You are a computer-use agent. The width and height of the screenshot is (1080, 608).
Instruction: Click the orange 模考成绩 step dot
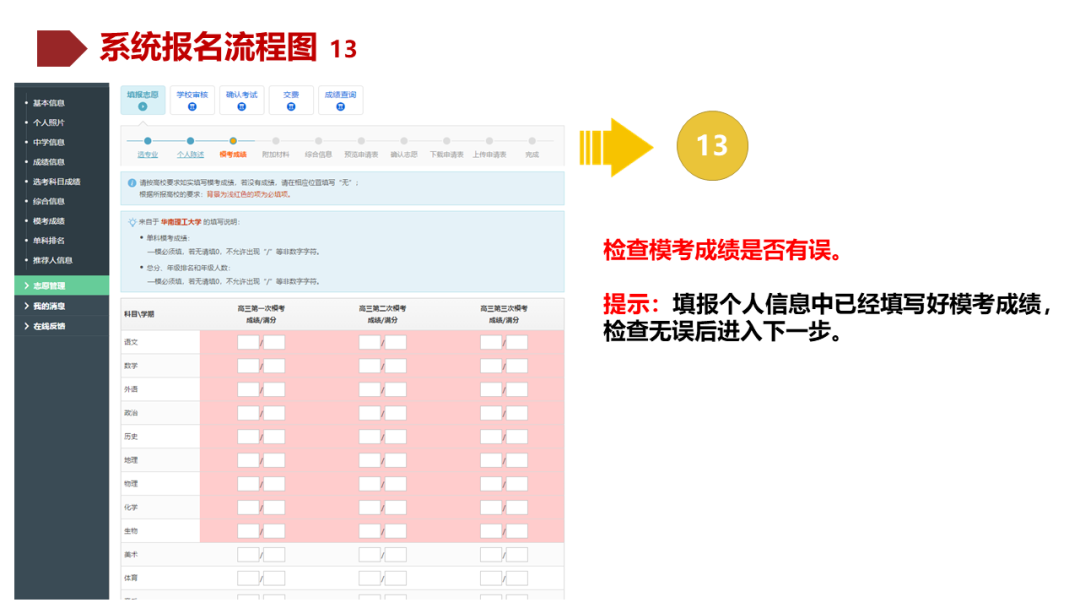coord(233,140)
